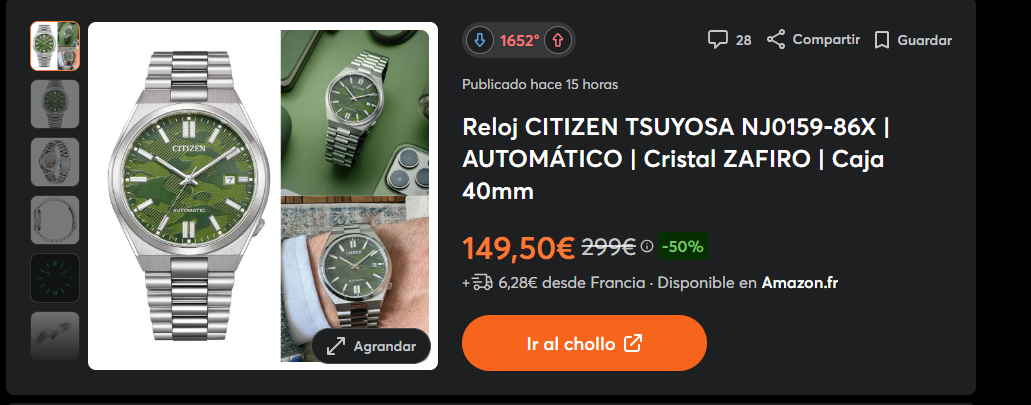Vote the deal down with blue arrow
1031x405 pixels.
(479, 40)
